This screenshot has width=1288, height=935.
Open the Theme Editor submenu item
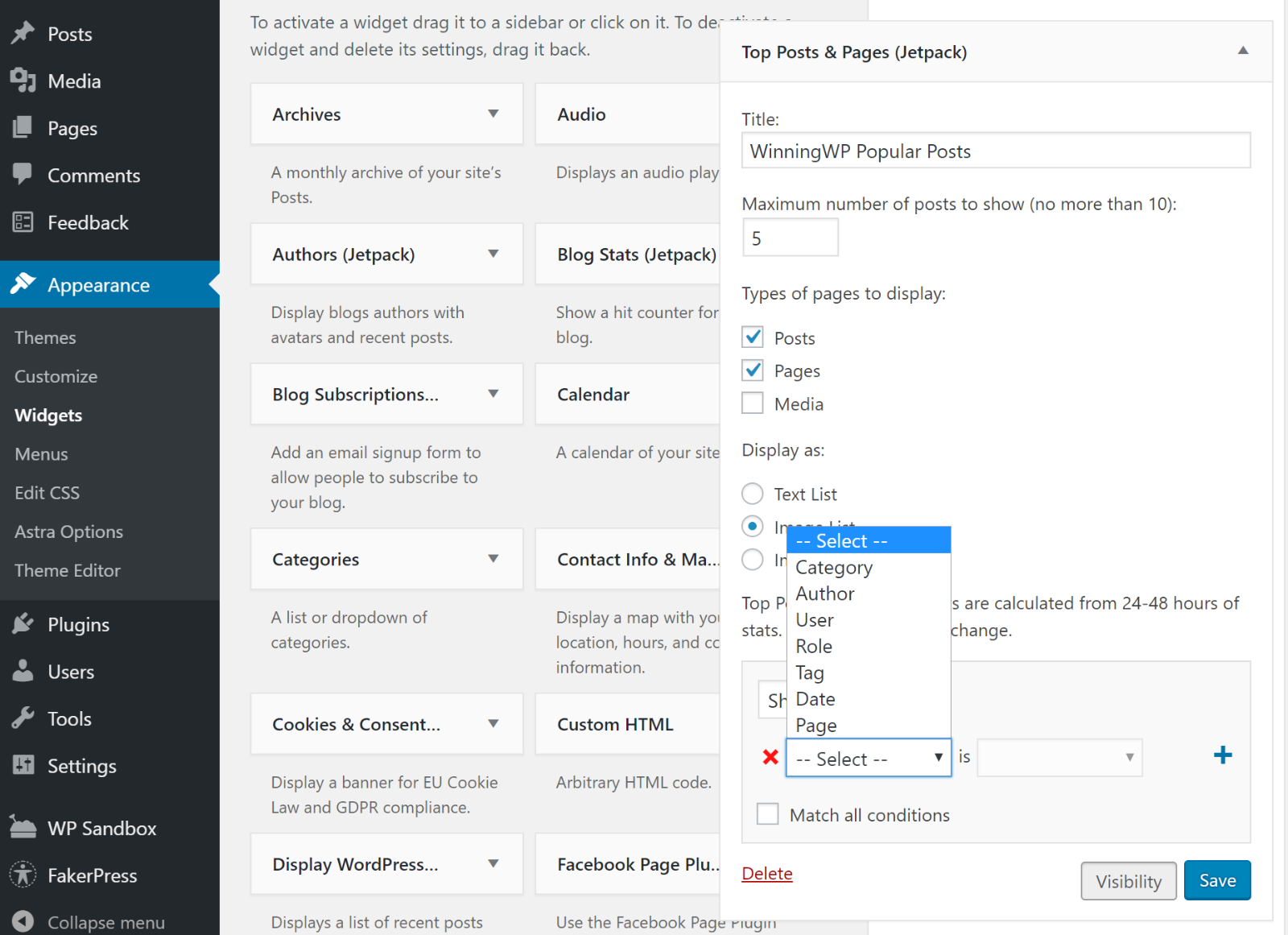point(68,570)
